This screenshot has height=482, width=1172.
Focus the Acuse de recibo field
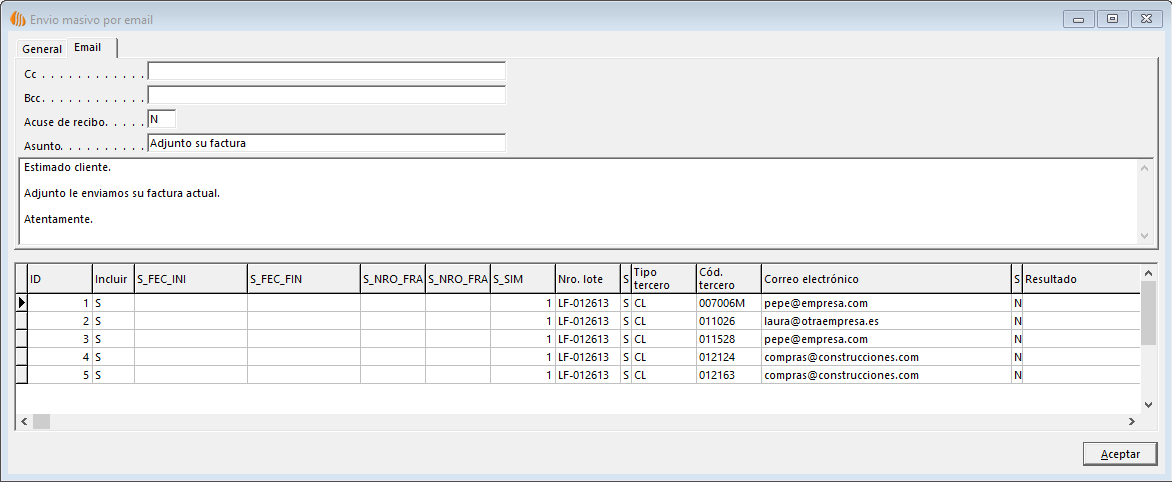point(161,119)
